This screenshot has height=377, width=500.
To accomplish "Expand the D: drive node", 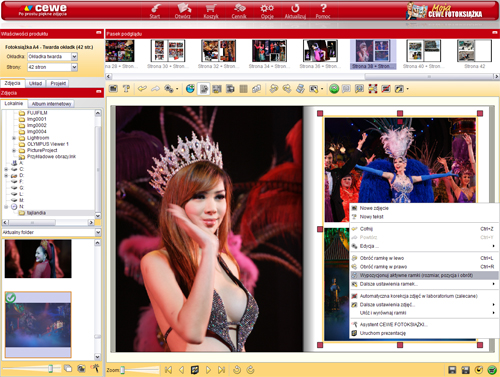I will coord(6,175).
